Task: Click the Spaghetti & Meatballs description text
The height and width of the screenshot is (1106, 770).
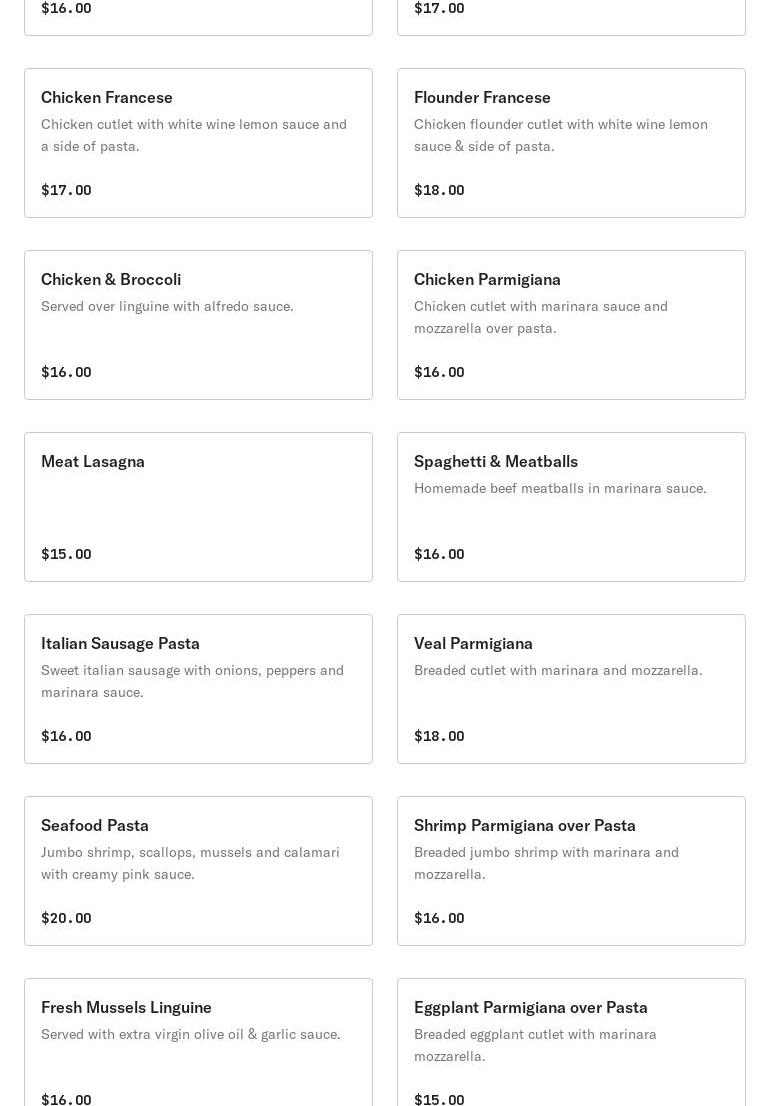Action: click(x=560, y=488)
